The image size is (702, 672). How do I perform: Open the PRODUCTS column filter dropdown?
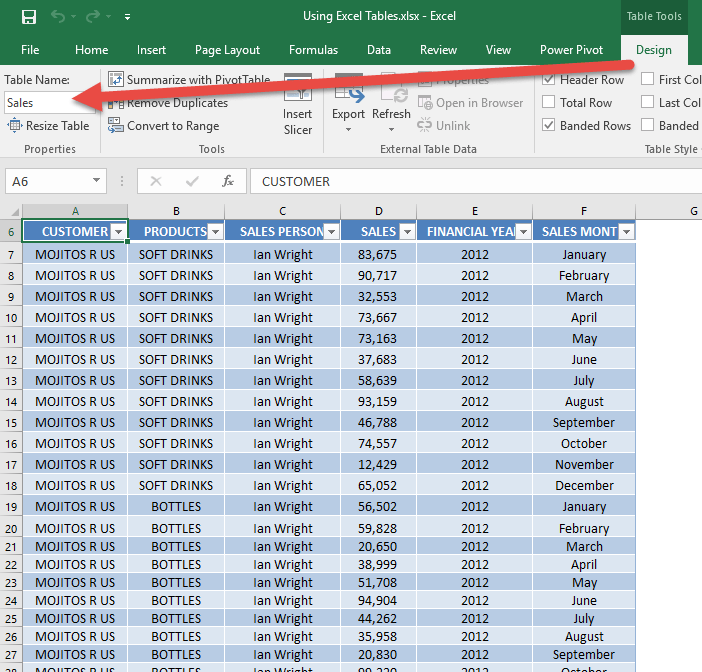click(x=216, y=232)
